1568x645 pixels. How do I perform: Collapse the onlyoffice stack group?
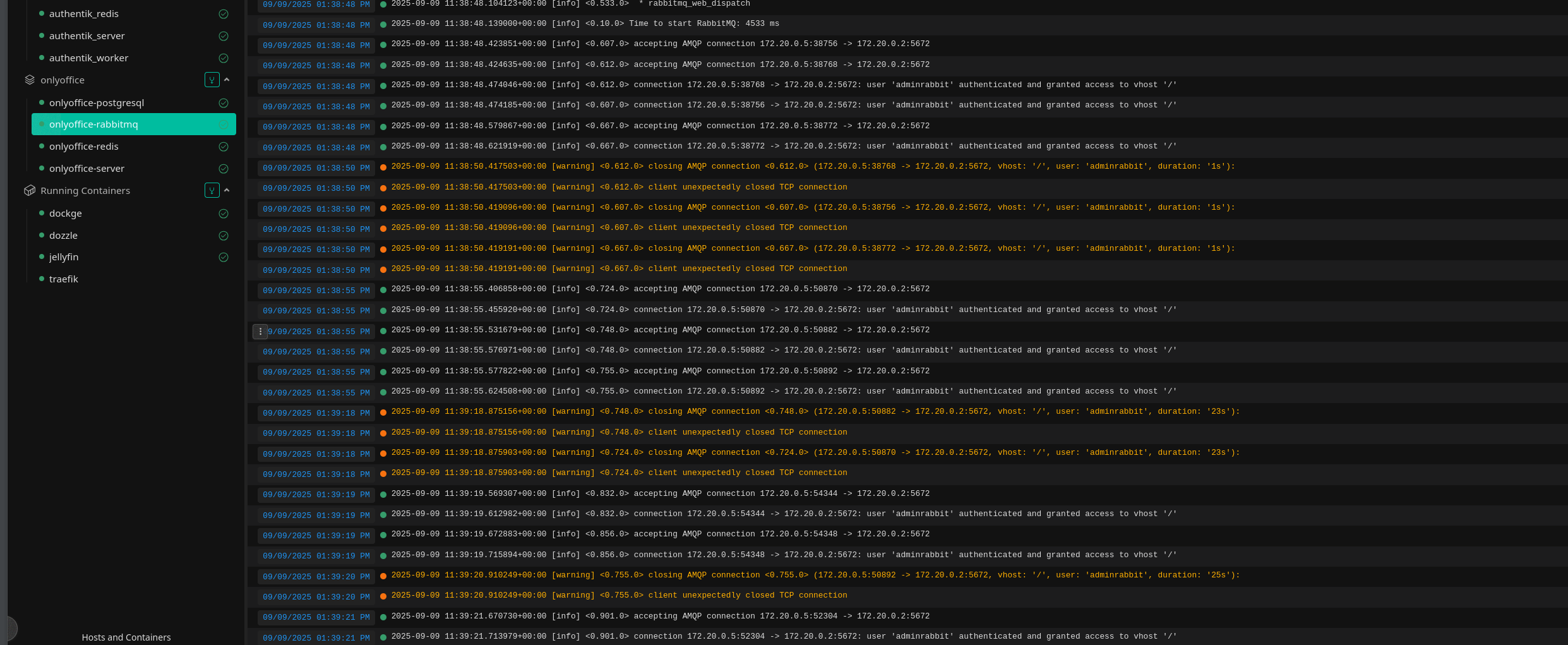(227, 80)
